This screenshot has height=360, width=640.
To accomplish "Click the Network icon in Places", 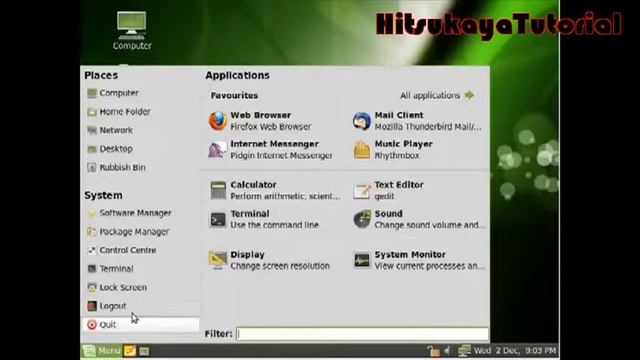I will 92,130.
